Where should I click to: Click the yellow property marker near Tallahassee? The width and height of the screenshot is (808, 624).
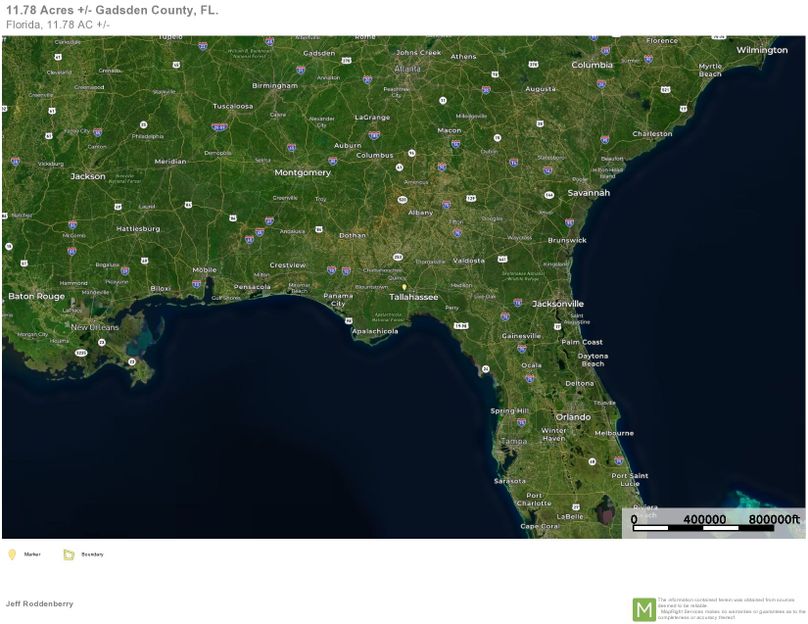(404, 287)
